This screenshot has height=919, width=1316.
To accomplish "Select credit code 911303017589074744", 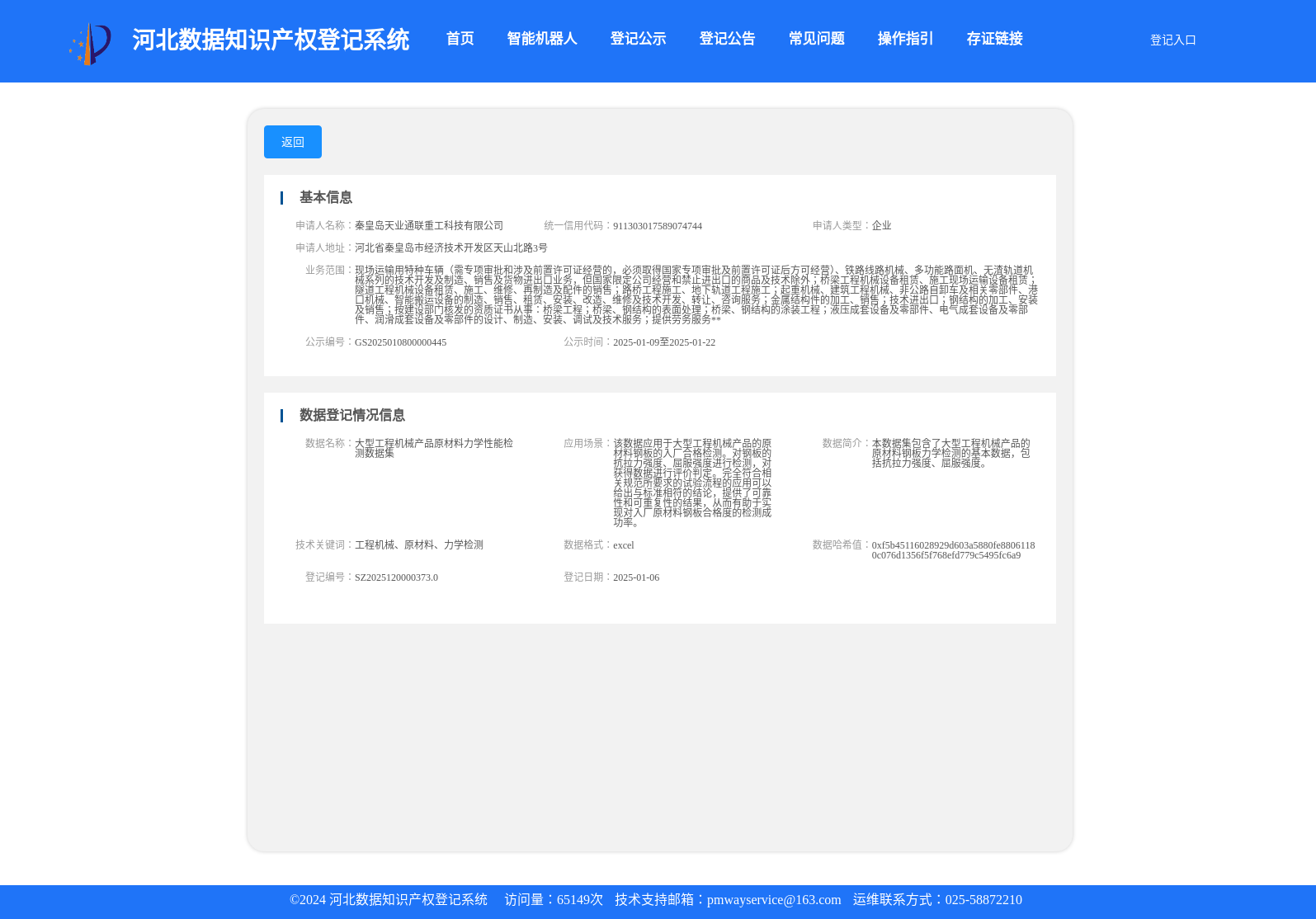I will tap(658, 226).
